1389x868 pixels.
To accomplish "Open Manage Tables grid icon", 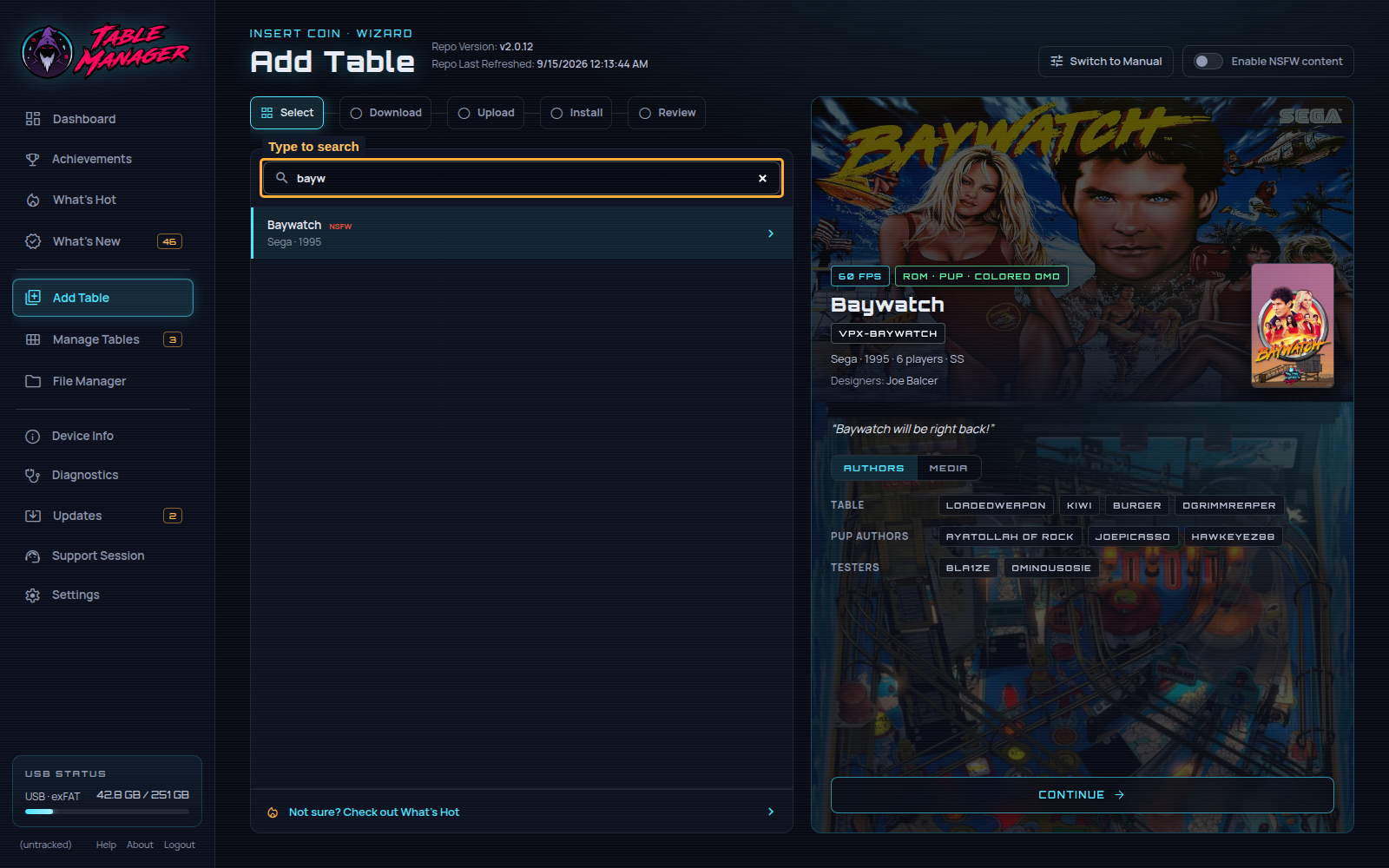I will pyautogui.click(x=33, y=339).
